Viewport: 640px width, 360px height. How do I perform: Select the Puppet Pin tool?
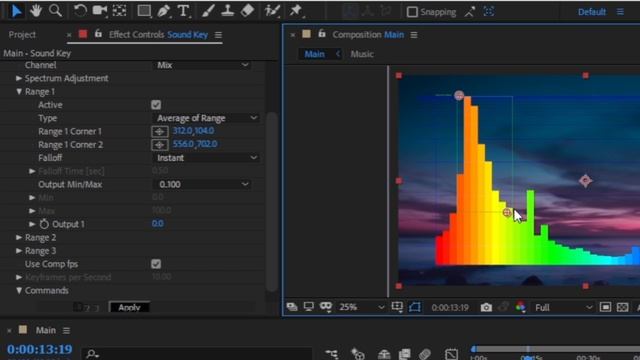click(296, 11)
